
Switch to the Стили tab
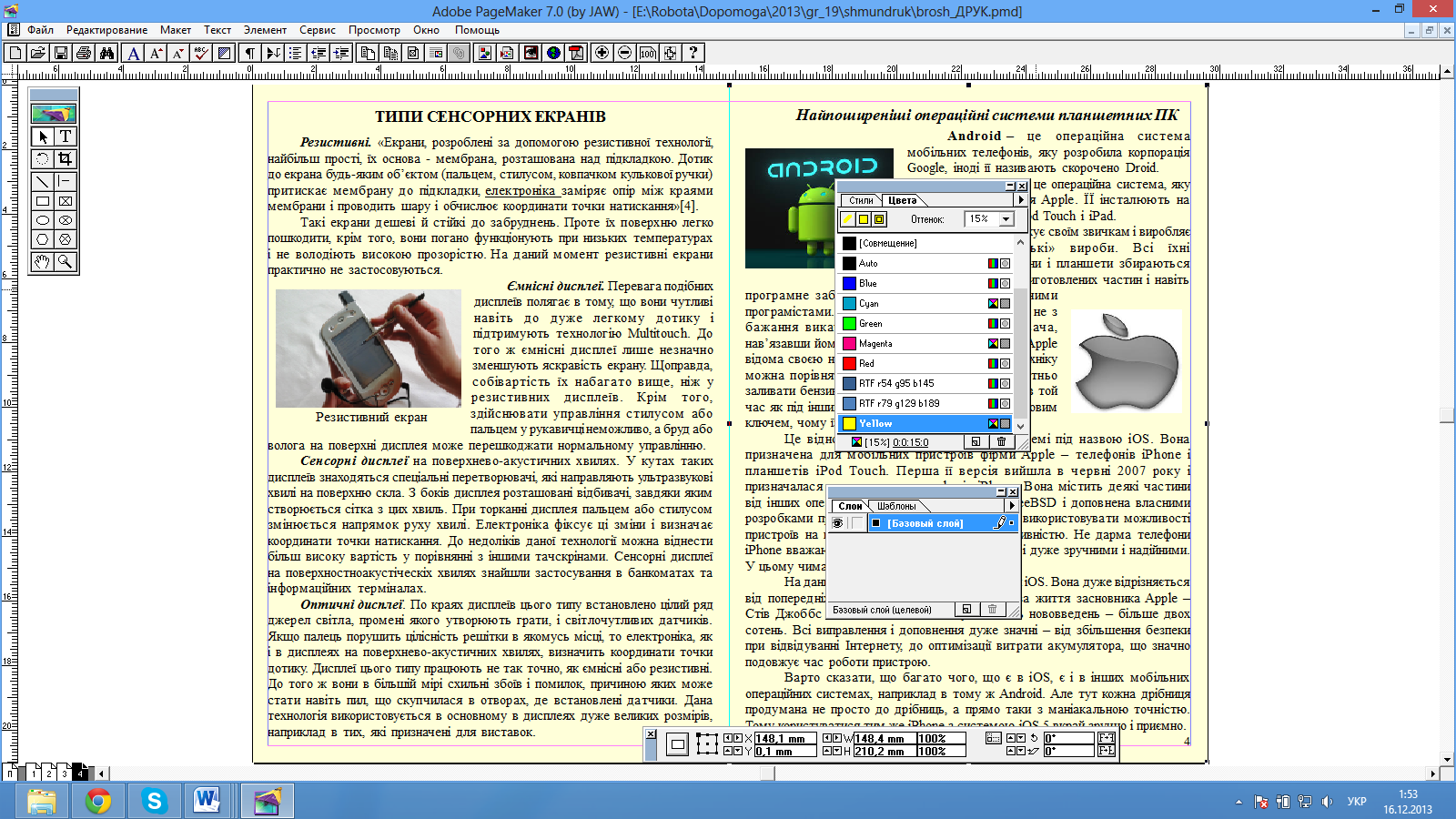(861, 200)
